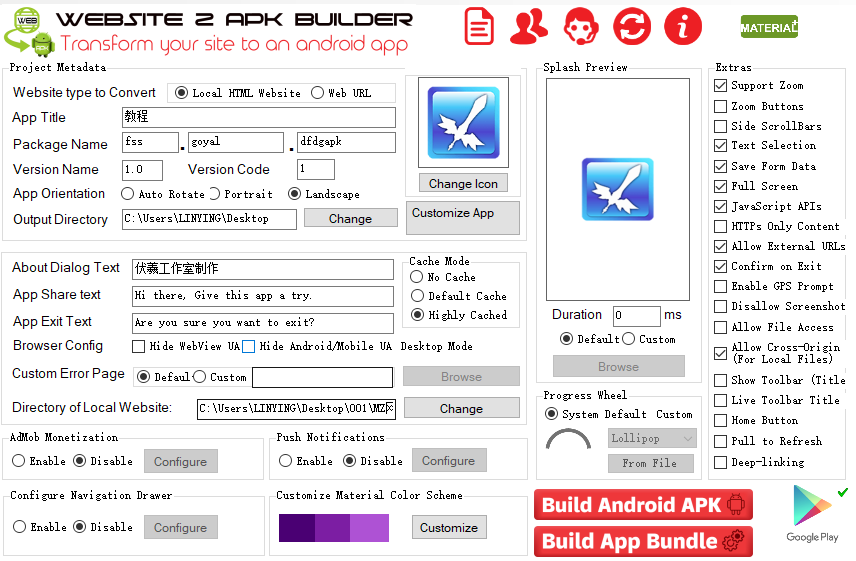Click the splash Duration ms field
This screenshot has width=856, height=561.
pos(637,315)
